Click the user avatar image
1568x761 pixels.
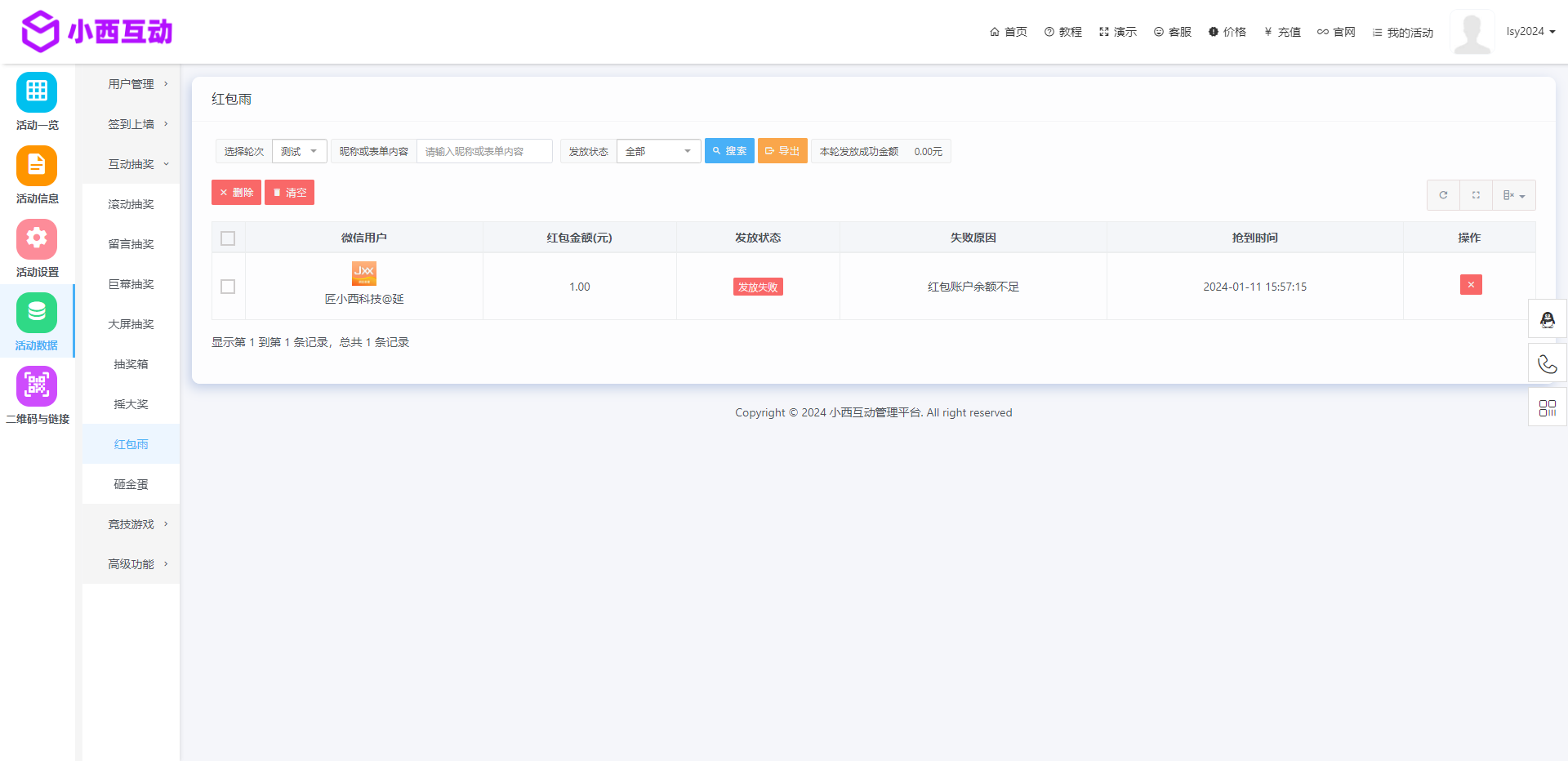point(1472,33)
